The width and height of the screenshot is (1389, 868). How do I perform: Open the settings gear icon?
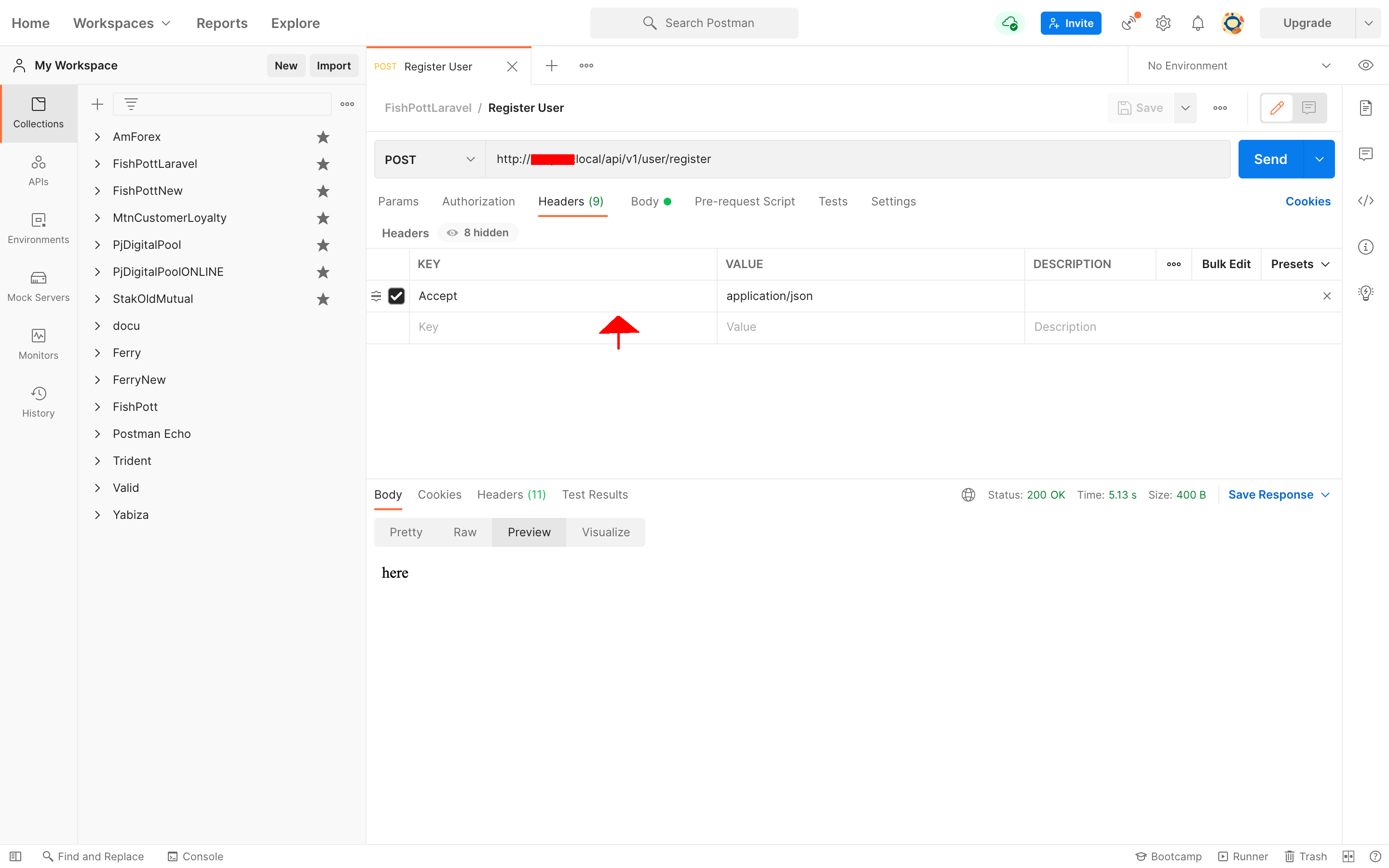pos(1163,23)
